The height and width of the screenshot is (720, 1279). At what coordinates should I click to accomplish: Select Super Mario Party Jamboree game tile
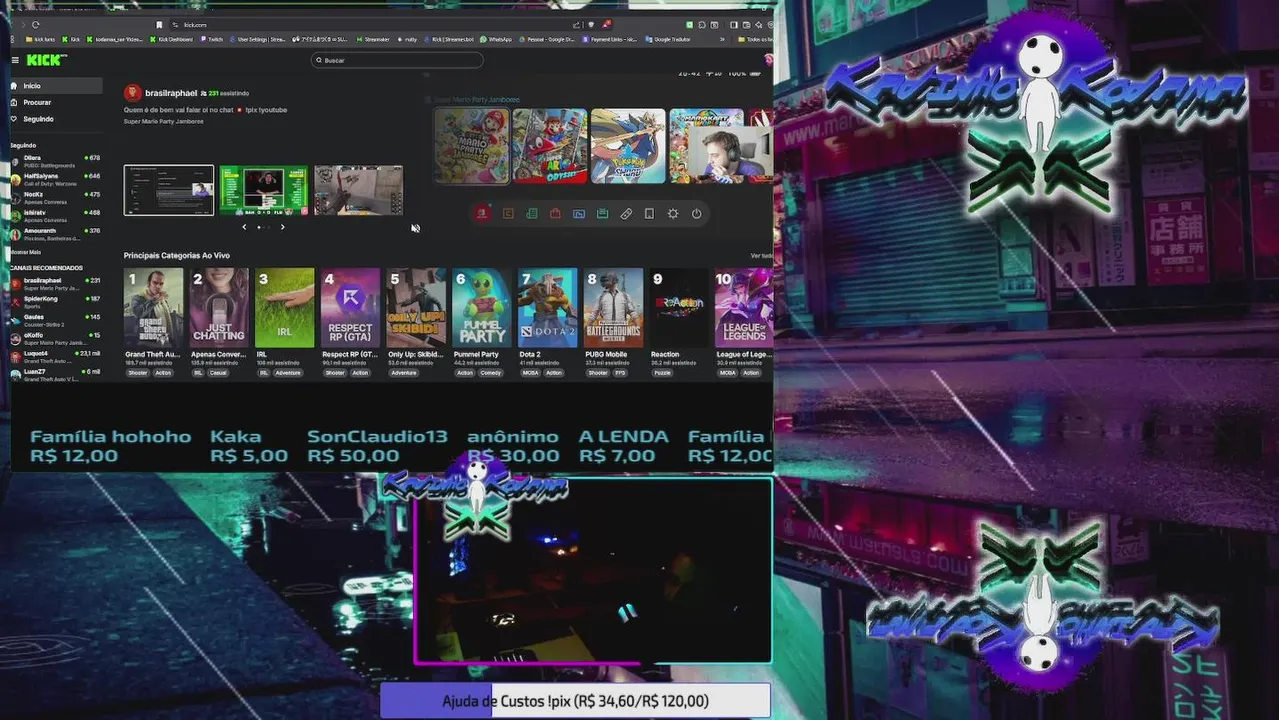point(472,146)
